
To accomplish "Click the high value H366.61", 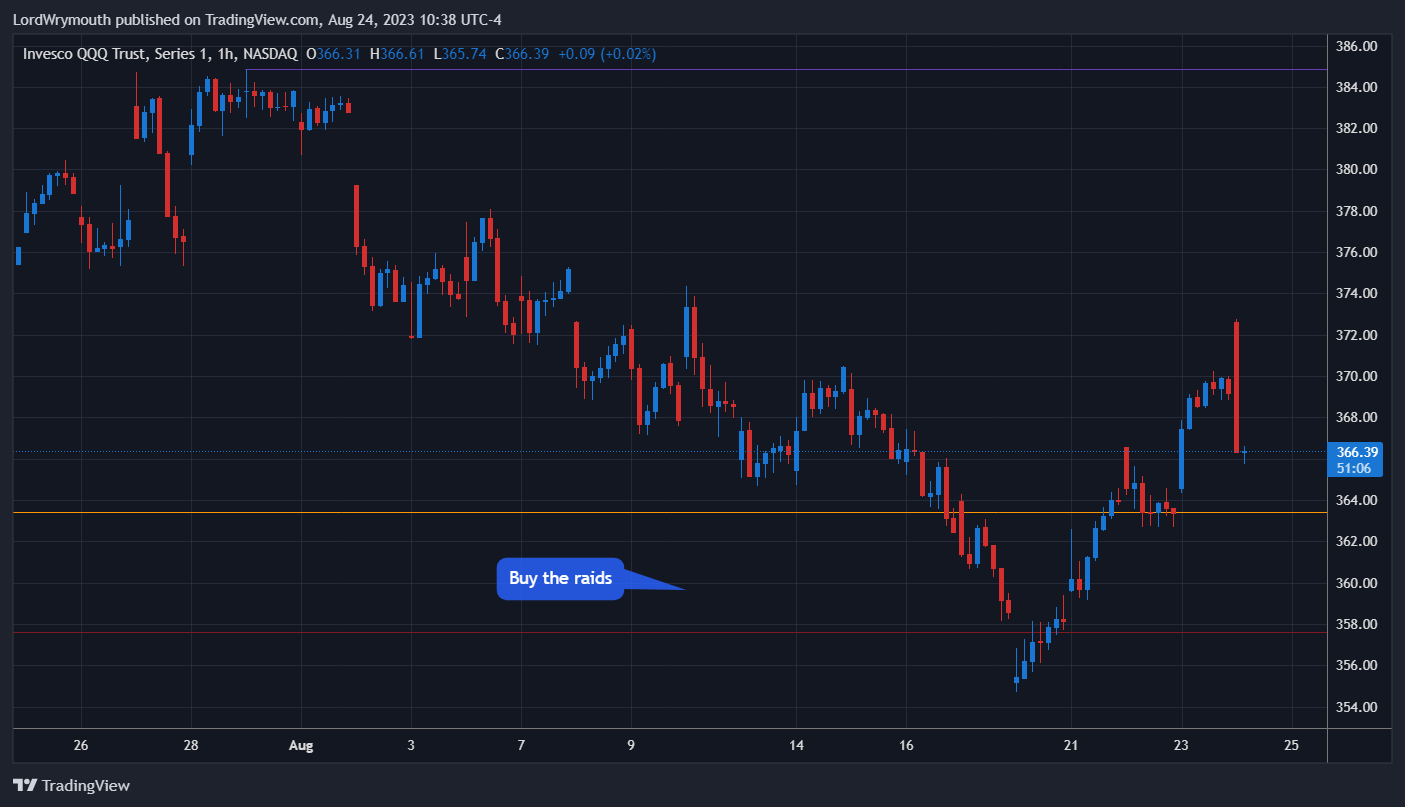I will pyautogui.click(x=397, y=54).
